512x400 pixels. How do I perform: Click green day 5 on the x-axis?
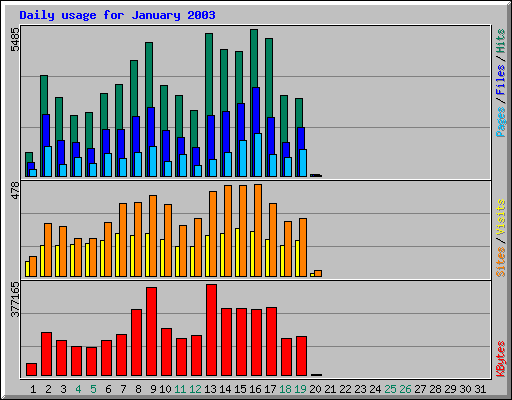[x=93, y=389]
